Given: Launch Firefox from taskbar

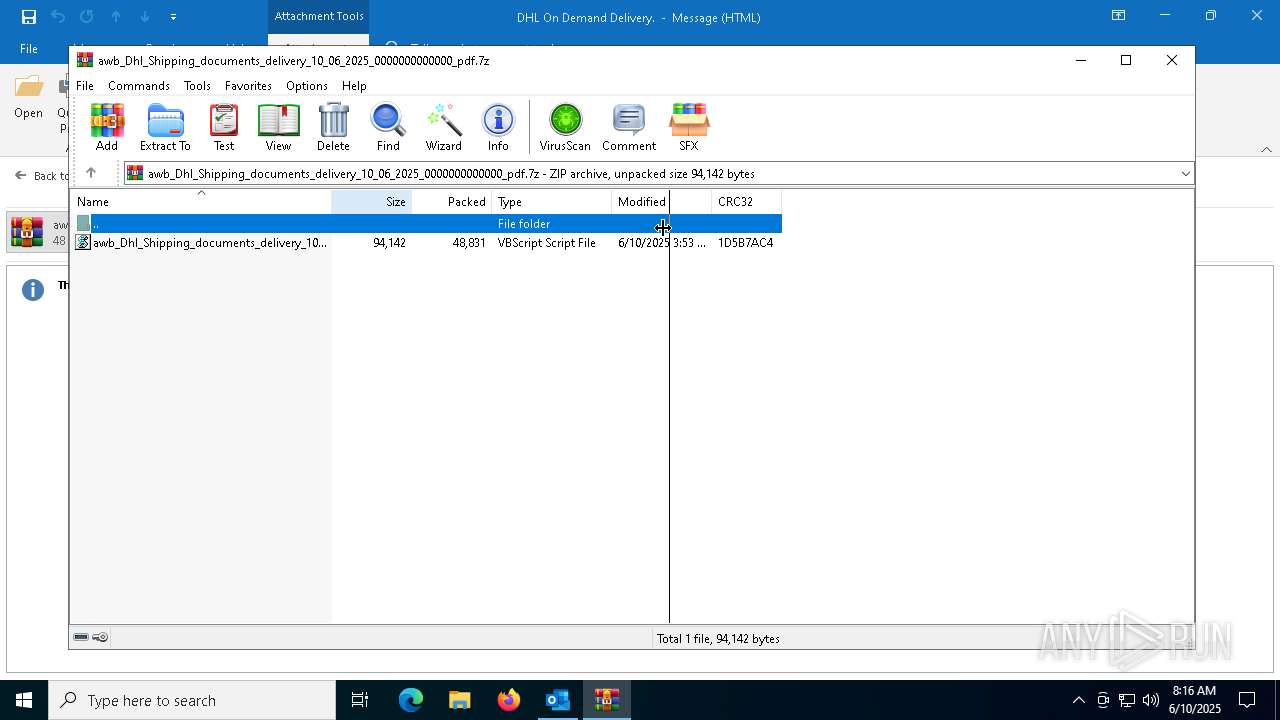Looking at the screenshot, I should (509, 700).
